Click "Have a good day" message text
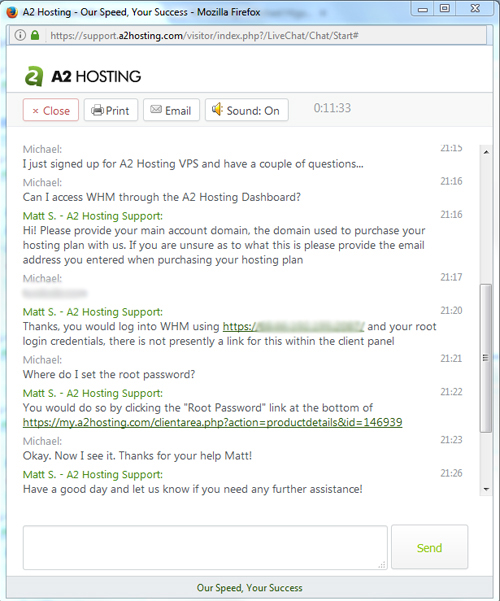Image resolution: width=500 pixels, height=601 pixels. 192,489
